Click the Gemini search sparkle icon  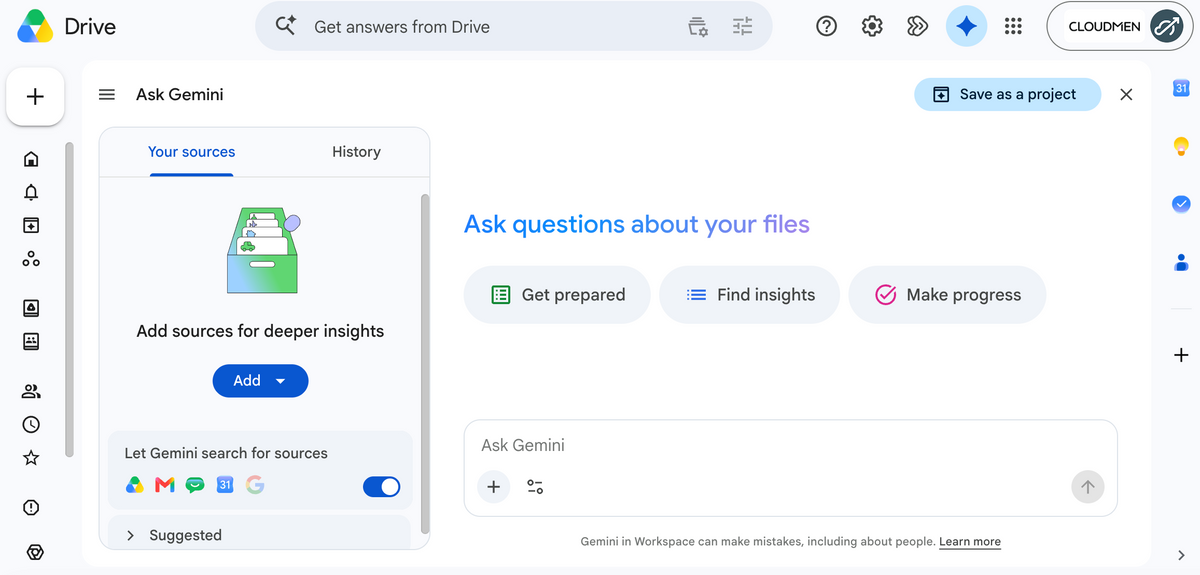(x=286, y=26)
